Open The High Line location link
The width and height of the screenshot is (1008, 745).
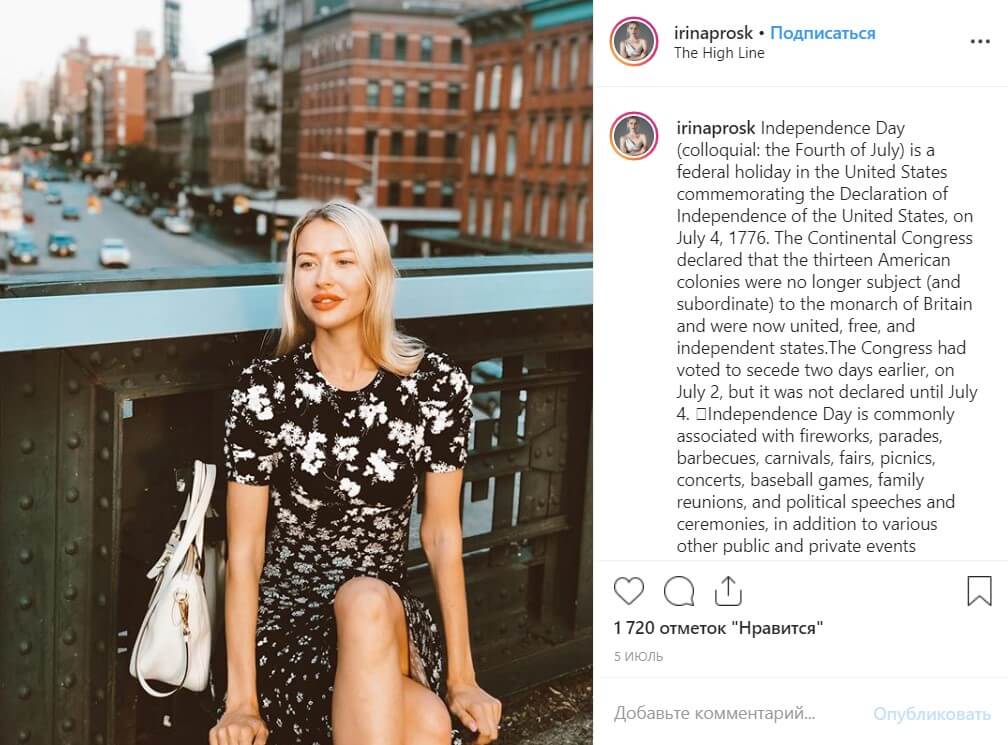[x=719, y=53]
